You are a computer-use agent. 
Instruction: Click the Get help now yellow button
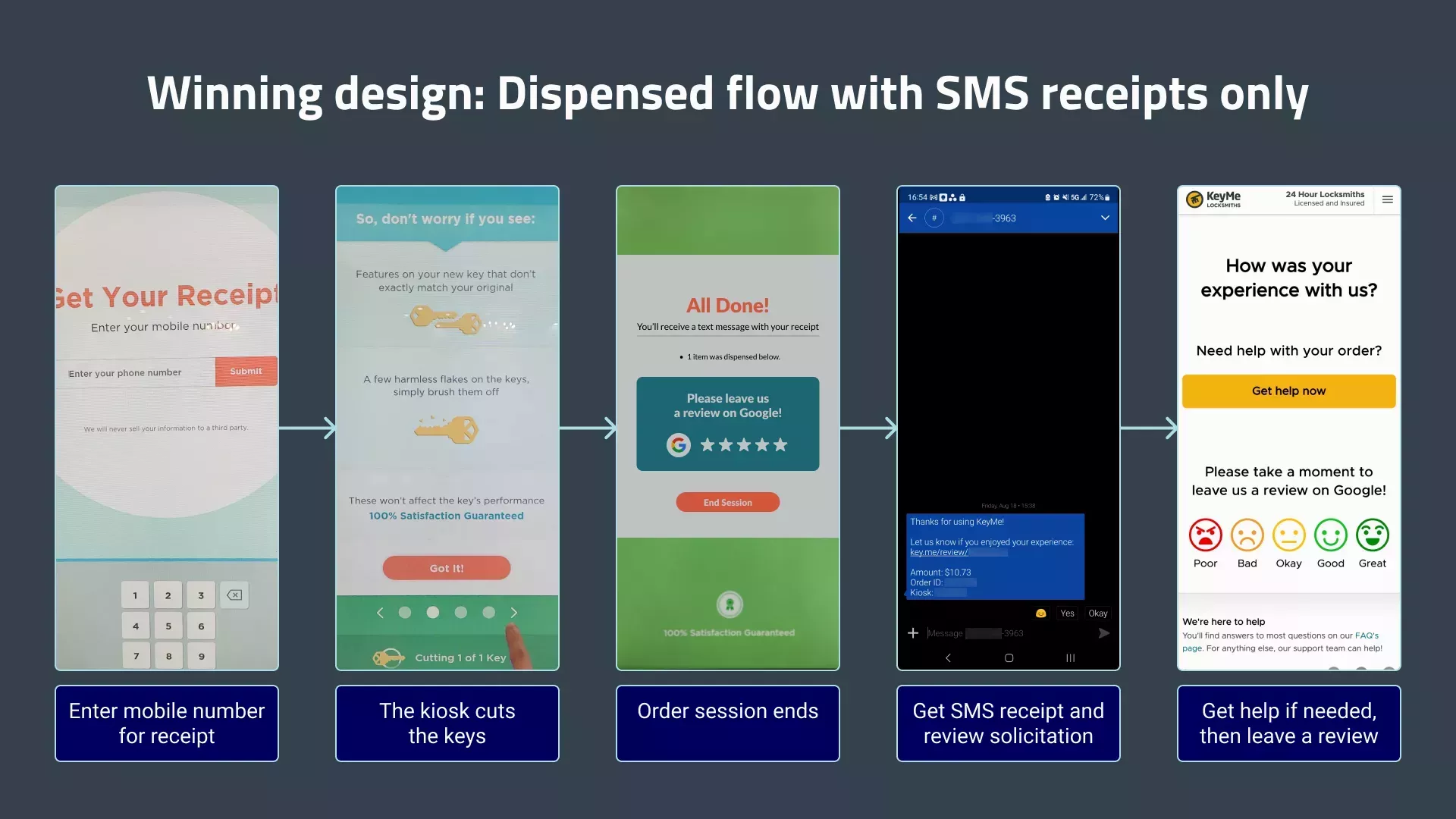[1289, 390]
